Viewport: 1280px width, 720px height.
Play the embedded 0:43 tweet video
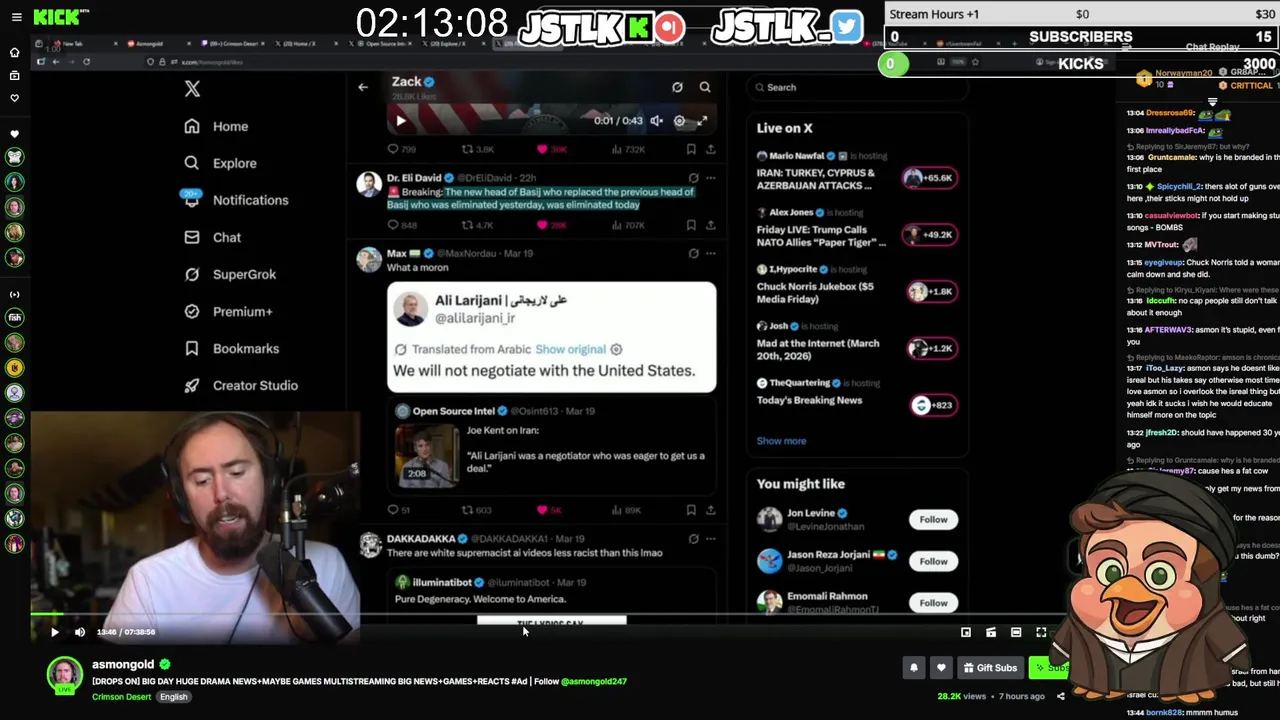400,121
